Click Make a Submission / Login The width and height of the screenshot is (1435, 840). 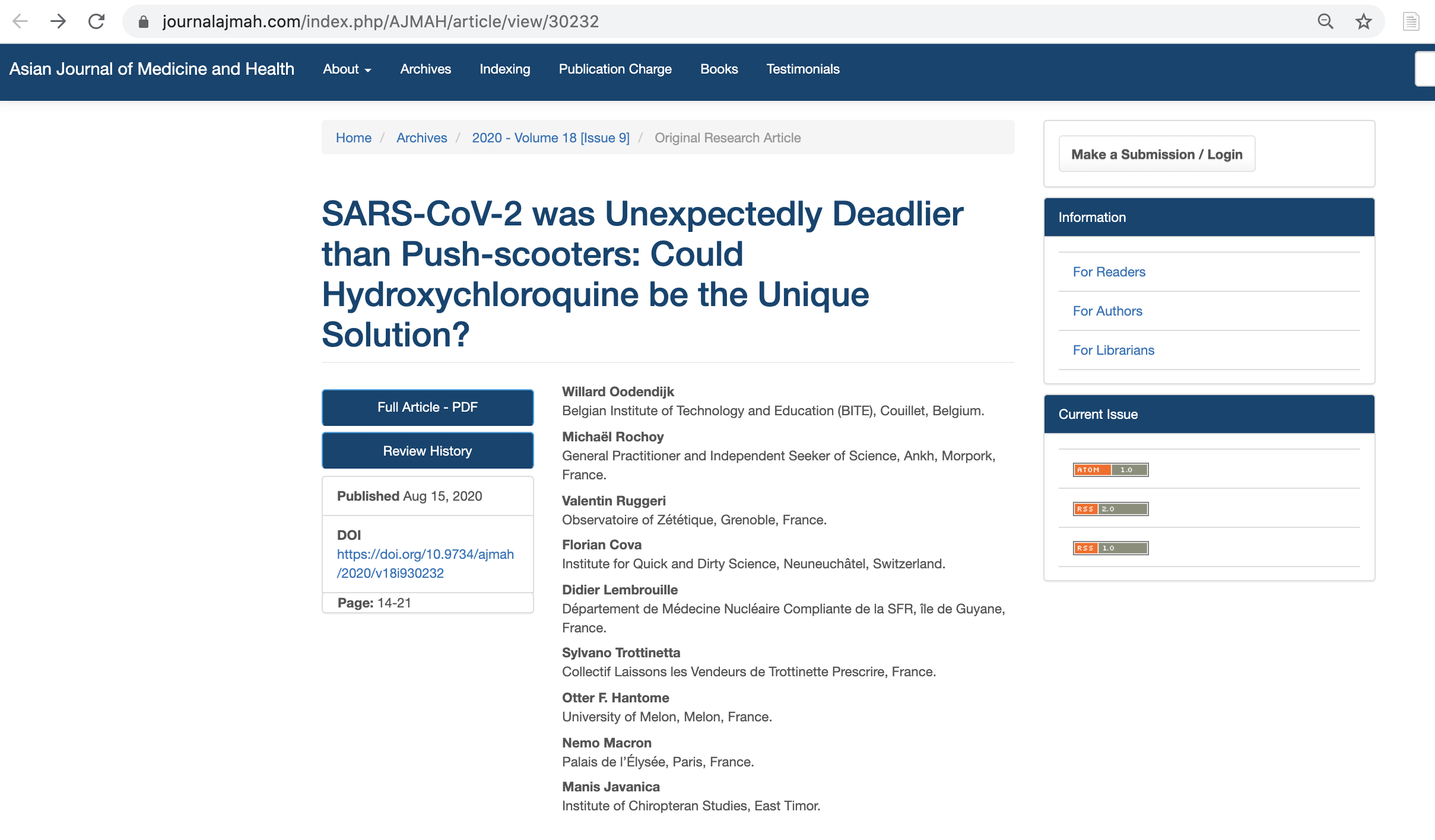1156,154
